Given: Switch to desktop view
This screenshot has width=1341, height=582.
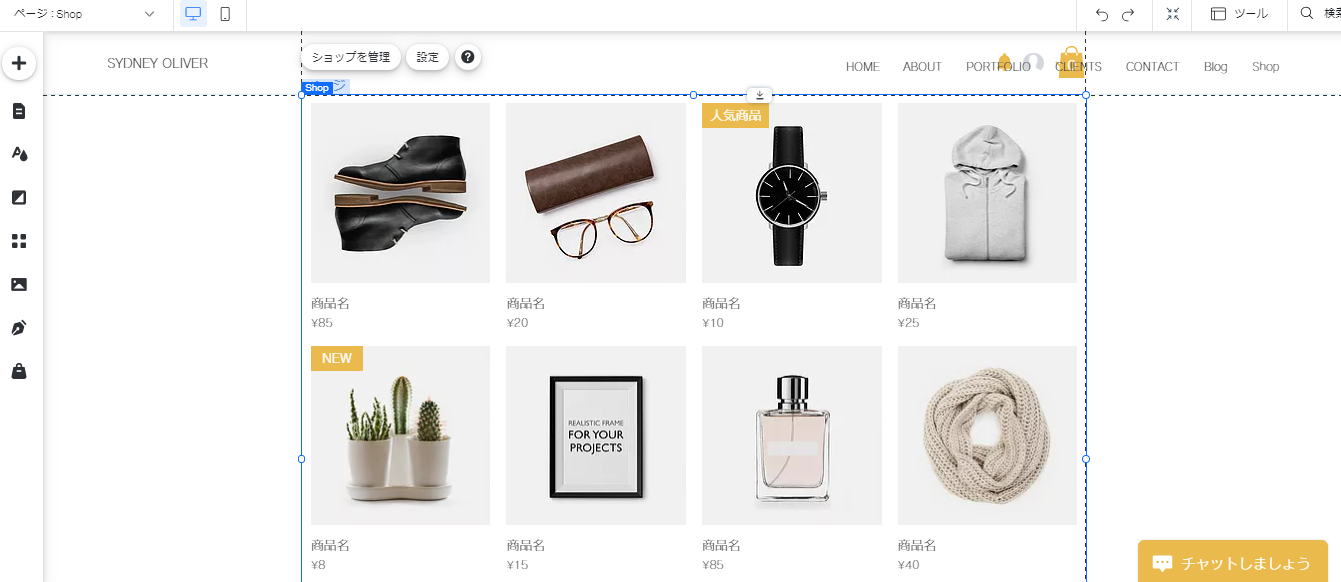Looking at the screenshot, I should pyautogui.click(x=193, y=14).
